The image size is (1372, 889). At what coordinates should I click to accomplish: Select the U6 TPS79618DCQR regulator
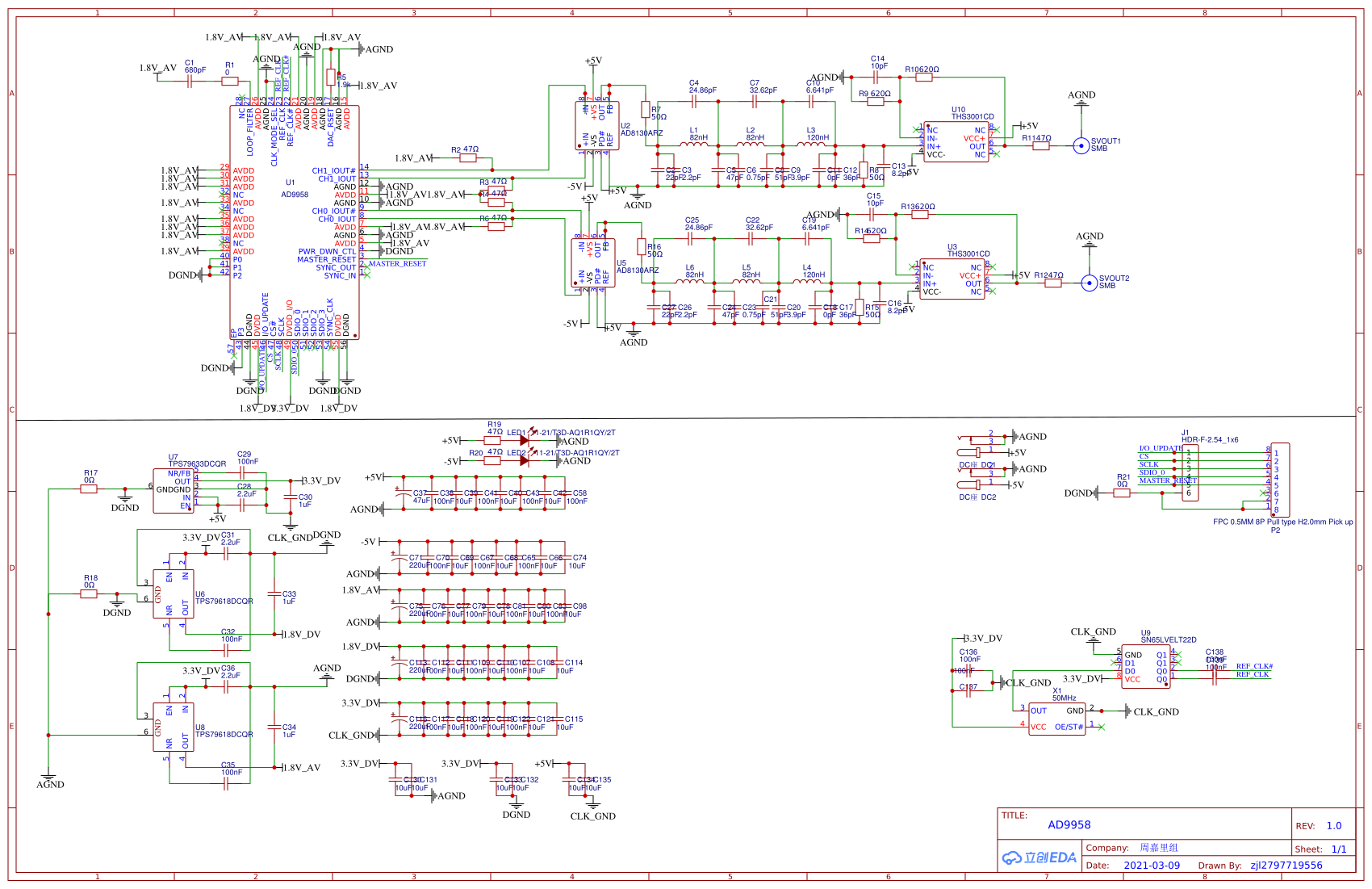[174, 593]
